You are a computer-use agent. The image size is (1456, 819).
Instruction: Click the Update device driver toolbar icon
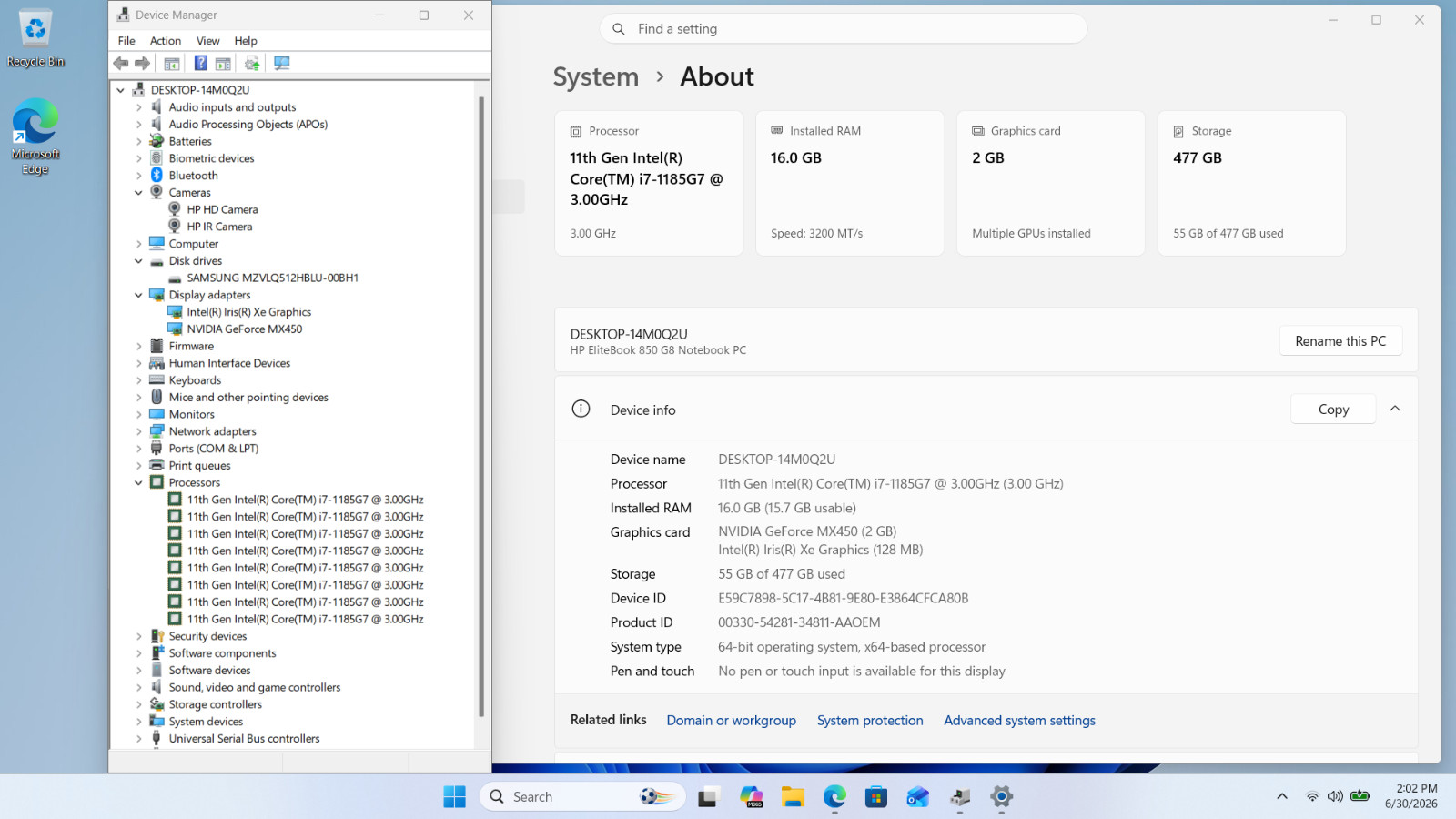tap(252, 63)
